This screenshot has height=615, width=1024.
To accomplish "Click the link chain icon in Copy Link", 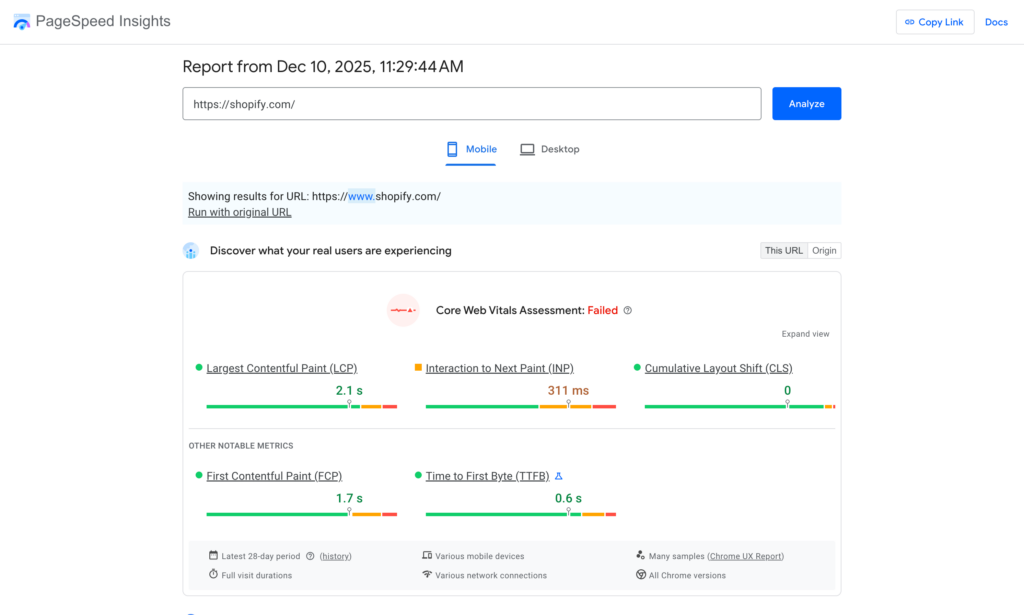I will pos(909,22).
